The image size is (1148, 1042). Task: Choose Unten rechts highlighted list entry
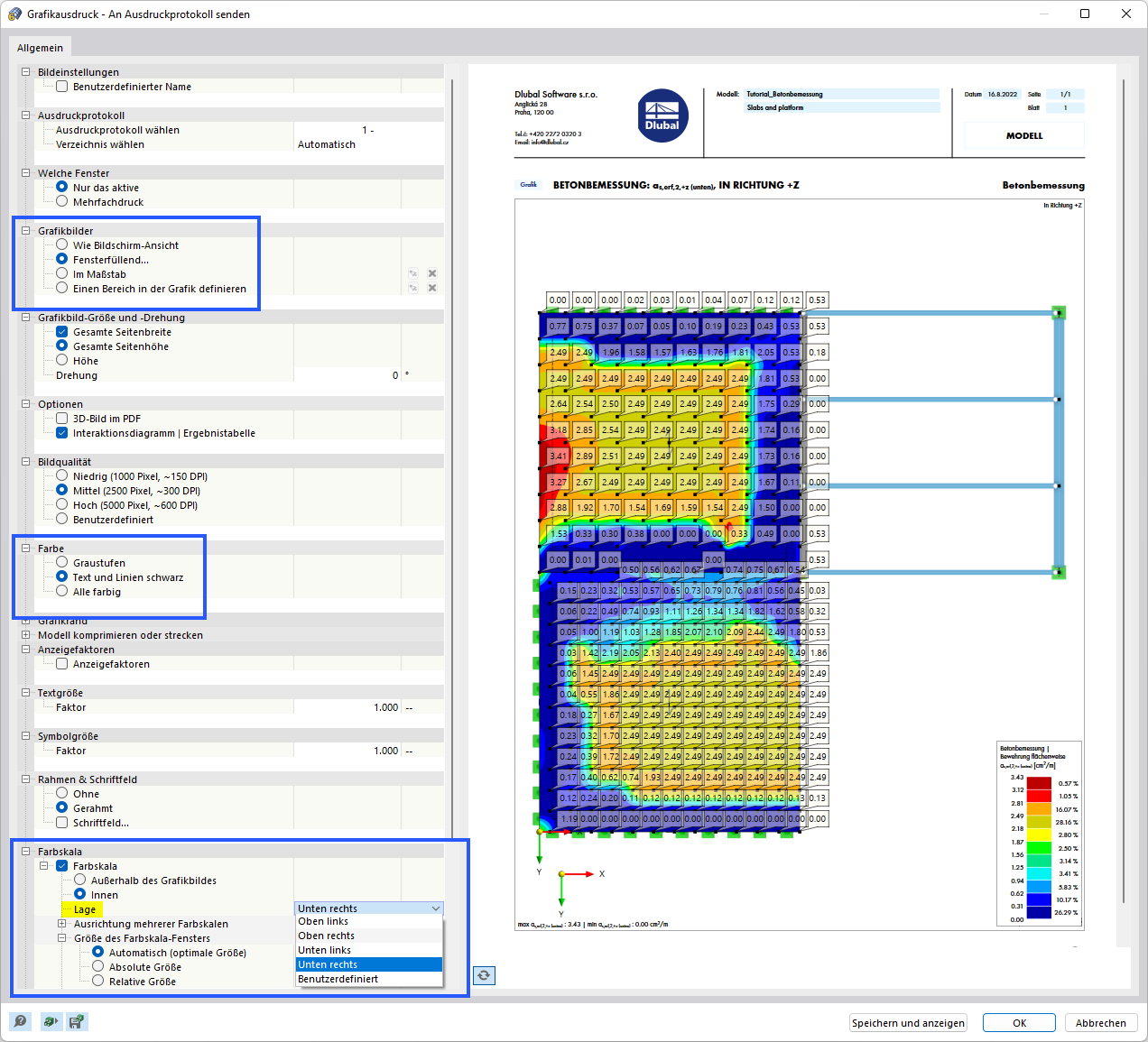369,964
